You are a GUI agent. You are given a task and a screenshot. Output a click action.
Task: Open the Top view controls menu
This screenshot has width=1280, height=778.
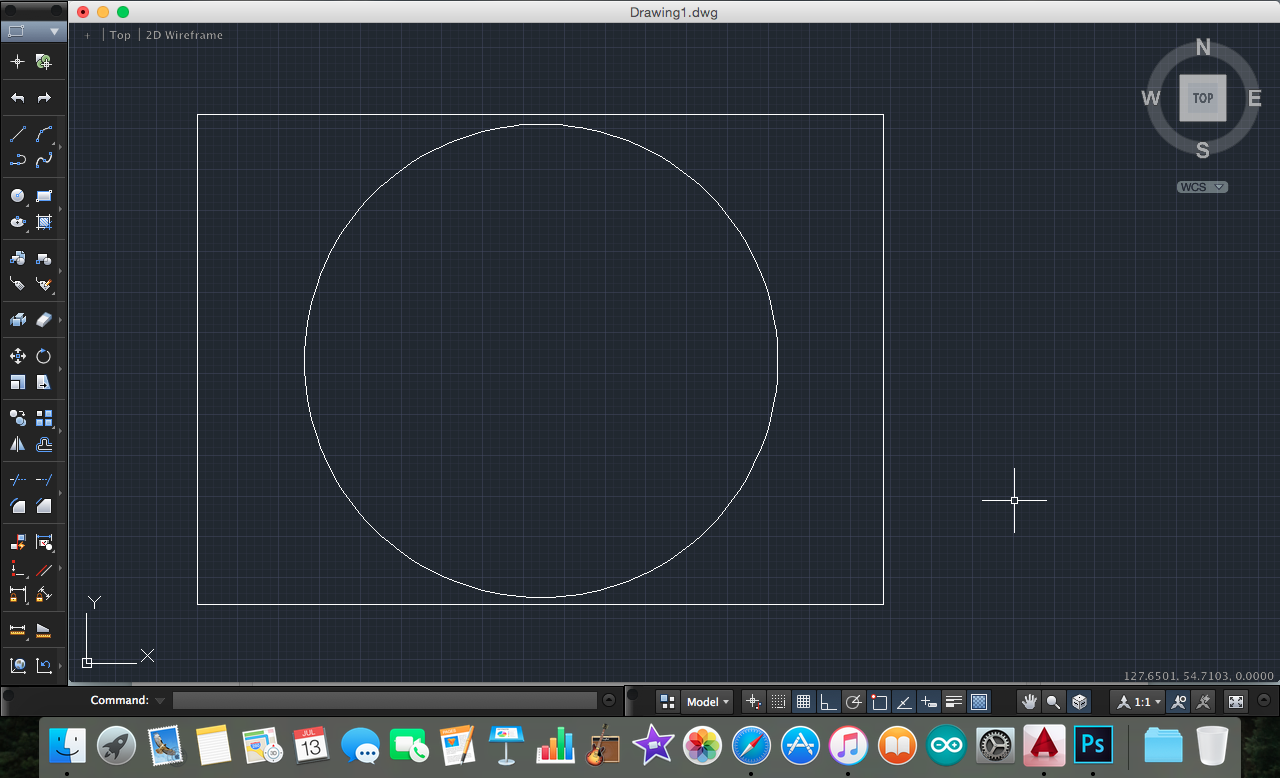pyautogui.click(x=120, y=35)
